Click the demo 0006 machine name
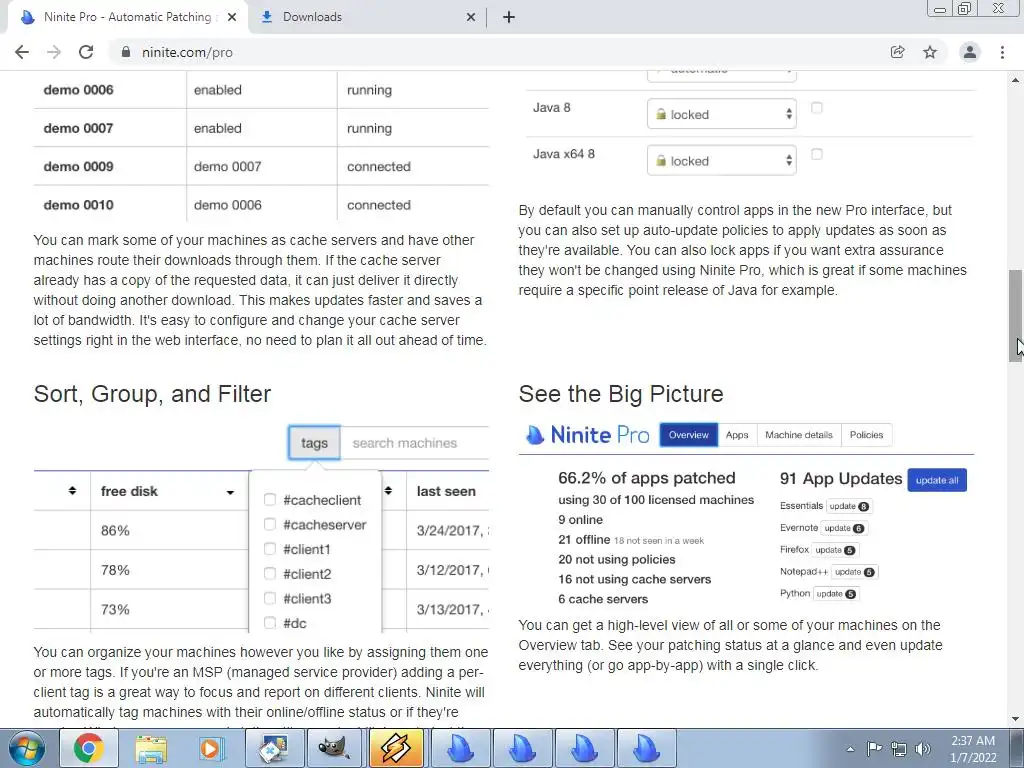The width and height of the screenshot is (1024, 768). pos(78,90)
